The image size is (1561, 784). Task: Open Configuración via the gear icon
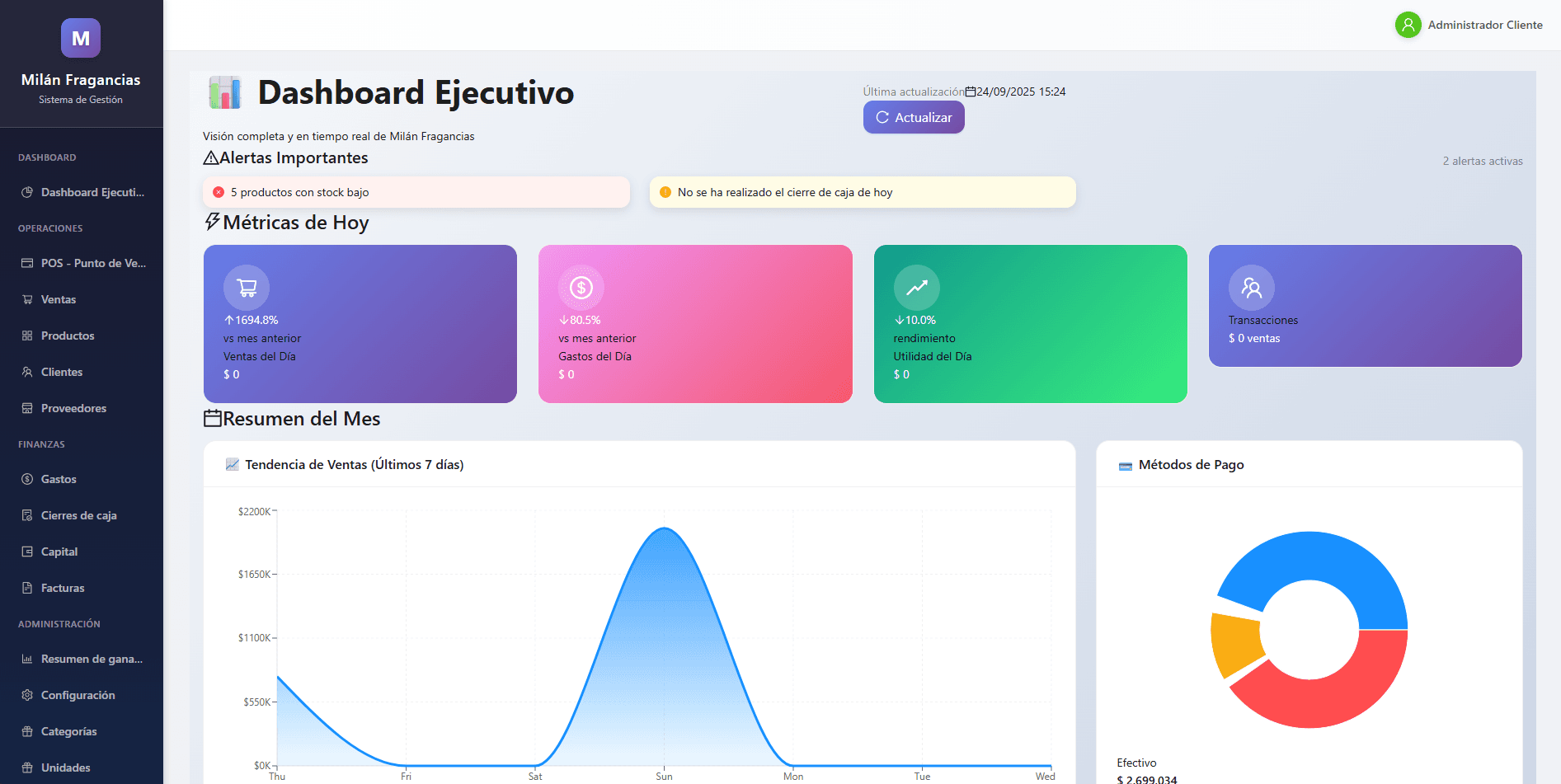tap(27, 695)
